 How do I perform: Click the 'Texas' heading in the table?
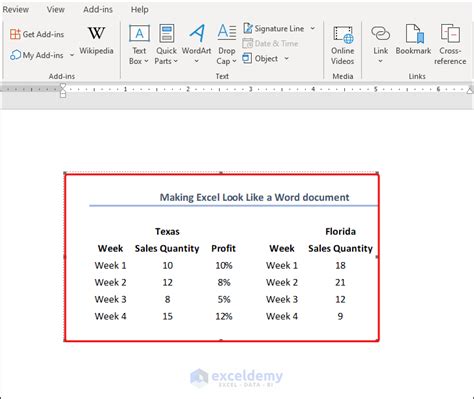[167, 231]
